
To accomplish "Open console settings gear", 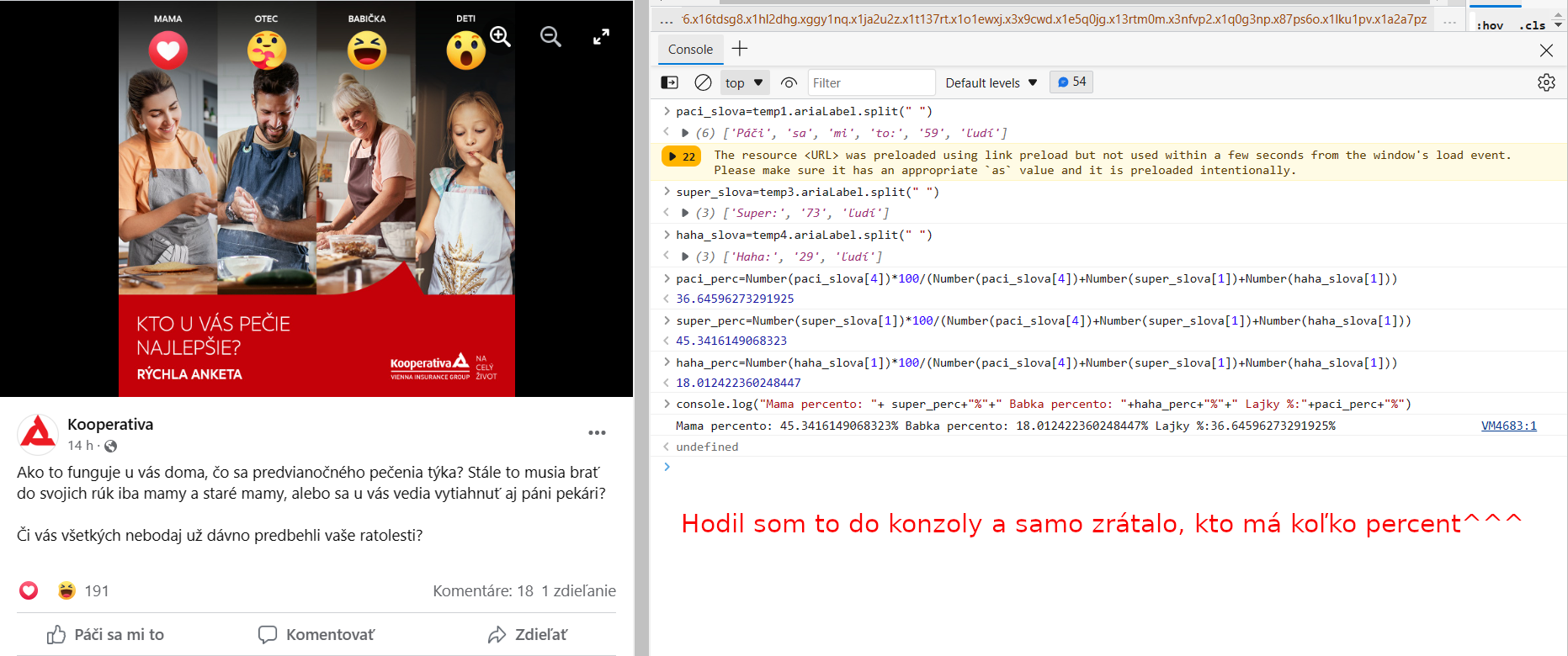I will point(1546,82).
